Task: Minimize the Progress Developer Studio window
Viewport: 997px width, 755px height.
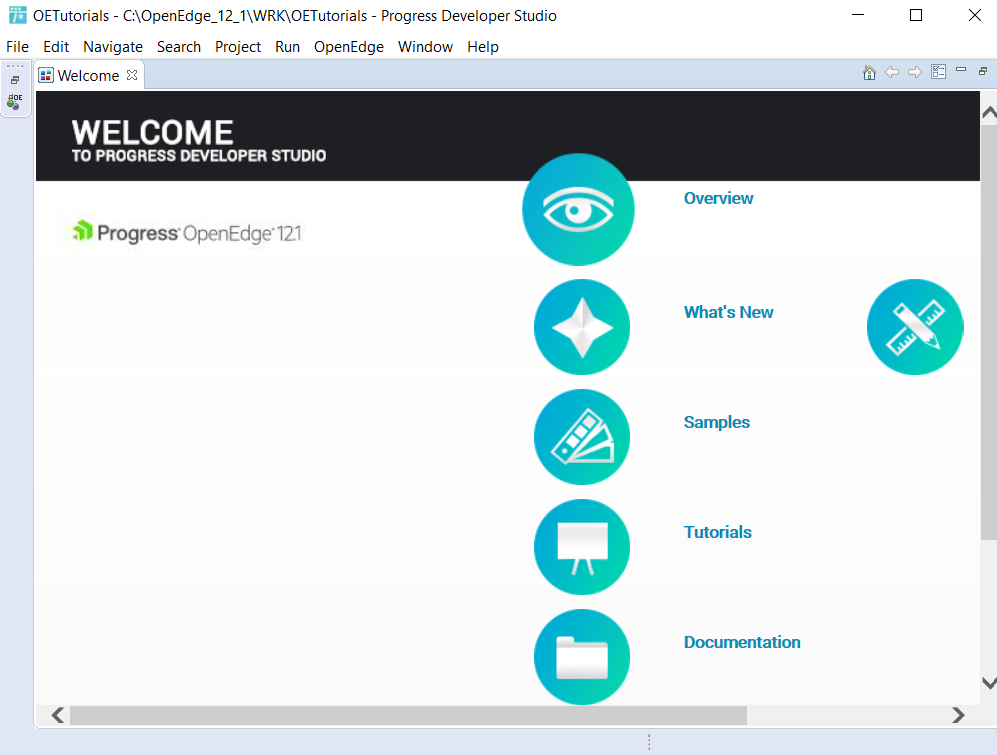Action: 858,15
